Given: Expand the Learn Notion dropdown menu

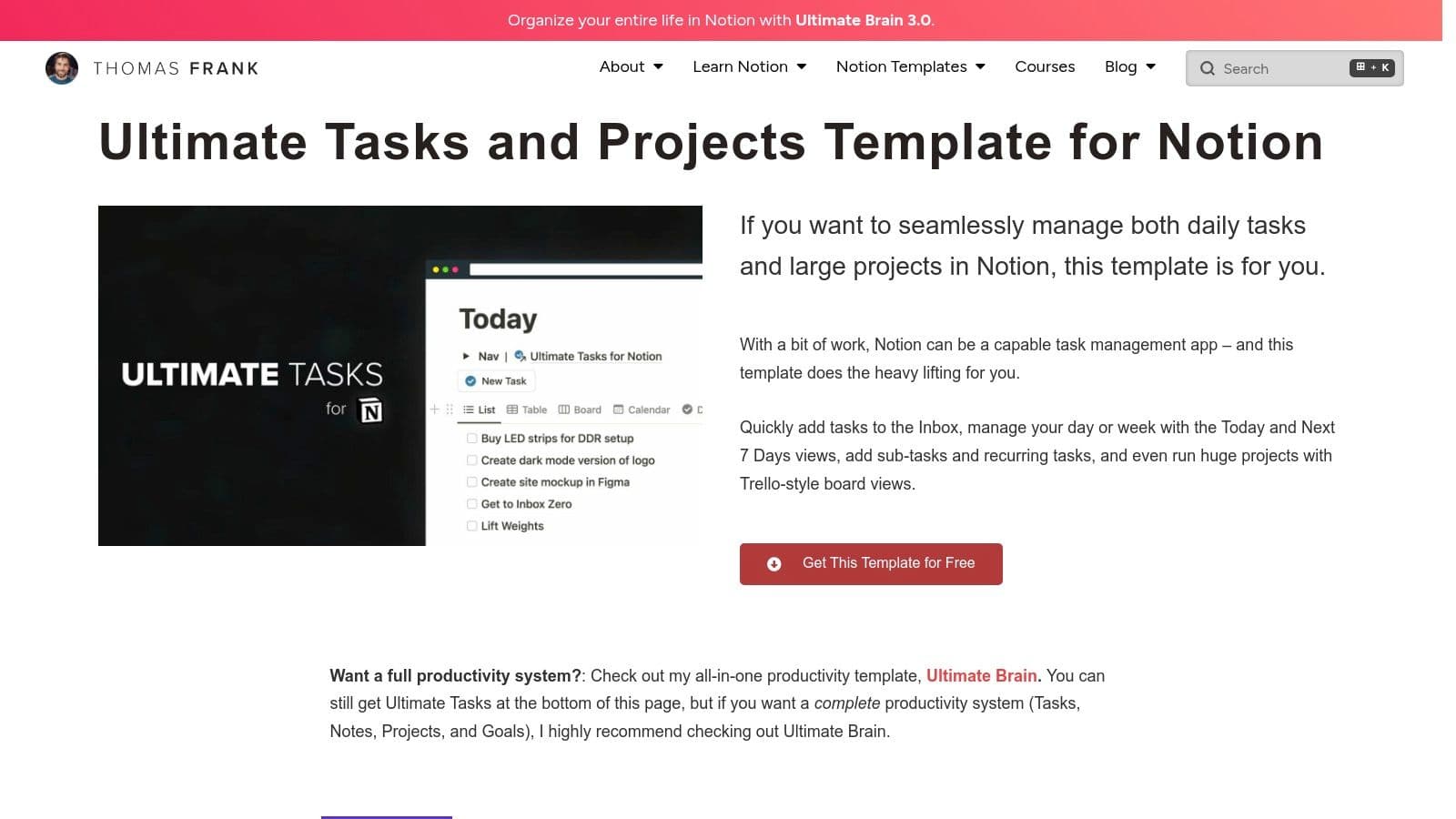Looking at the screenshot, I should [x=749, y=66].
